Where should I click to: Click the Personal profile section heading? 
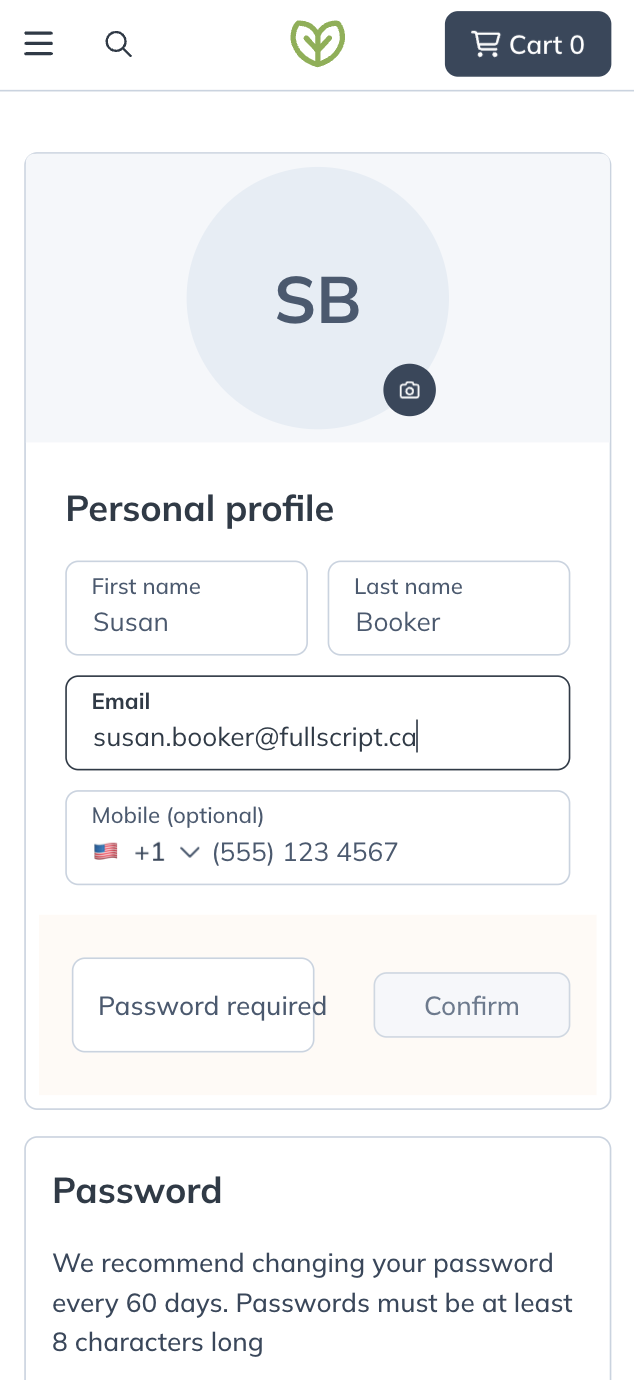pos(199,508)
